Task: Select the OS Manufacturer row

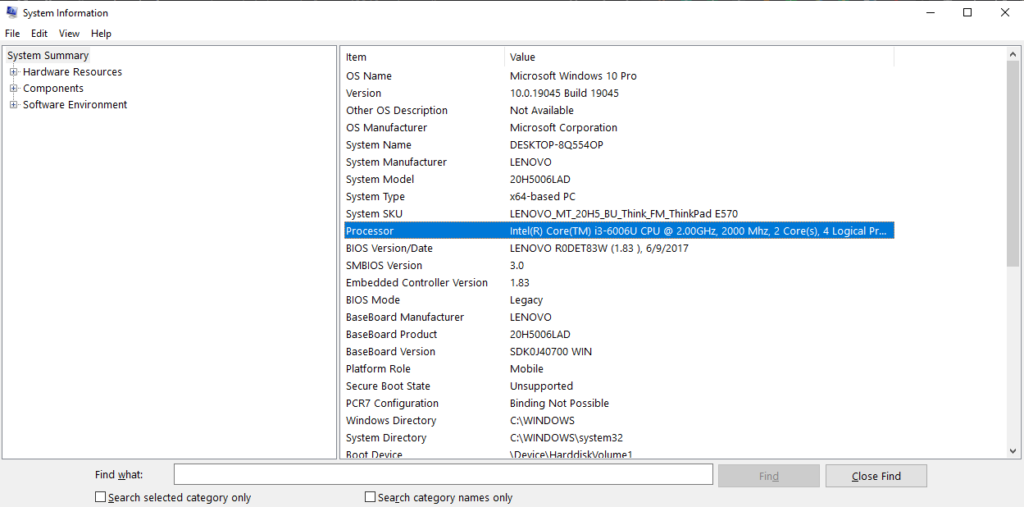Action: pos(619,127)
